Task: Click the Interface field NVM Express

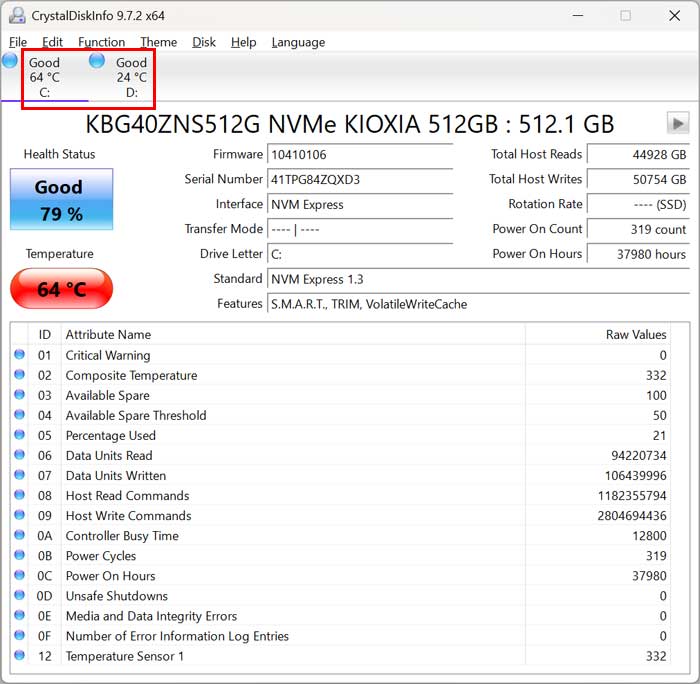Action: (x=360, y=205)
